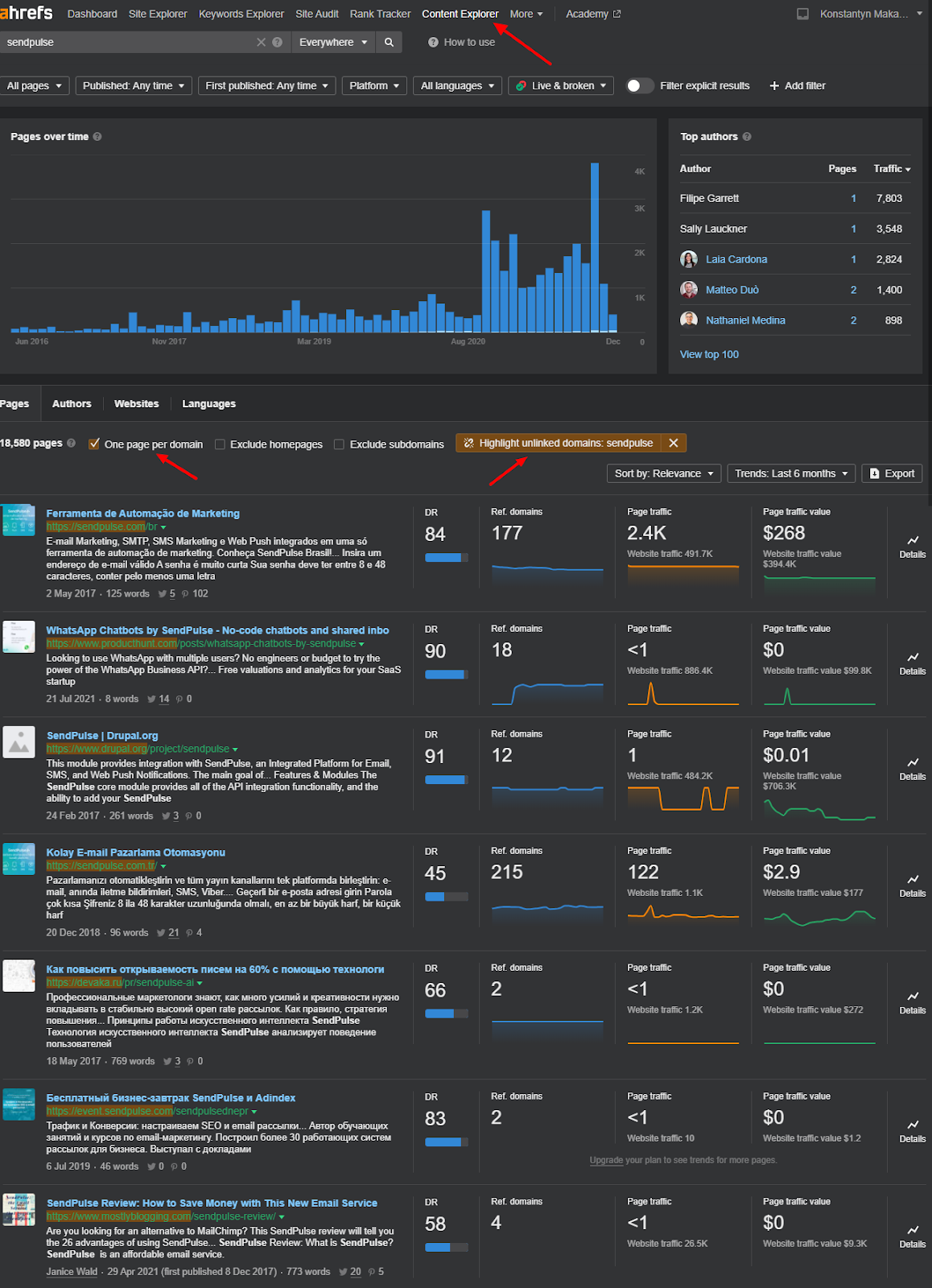
Task: Click the search magnifier icon button
Action: [x=389, y=42]
